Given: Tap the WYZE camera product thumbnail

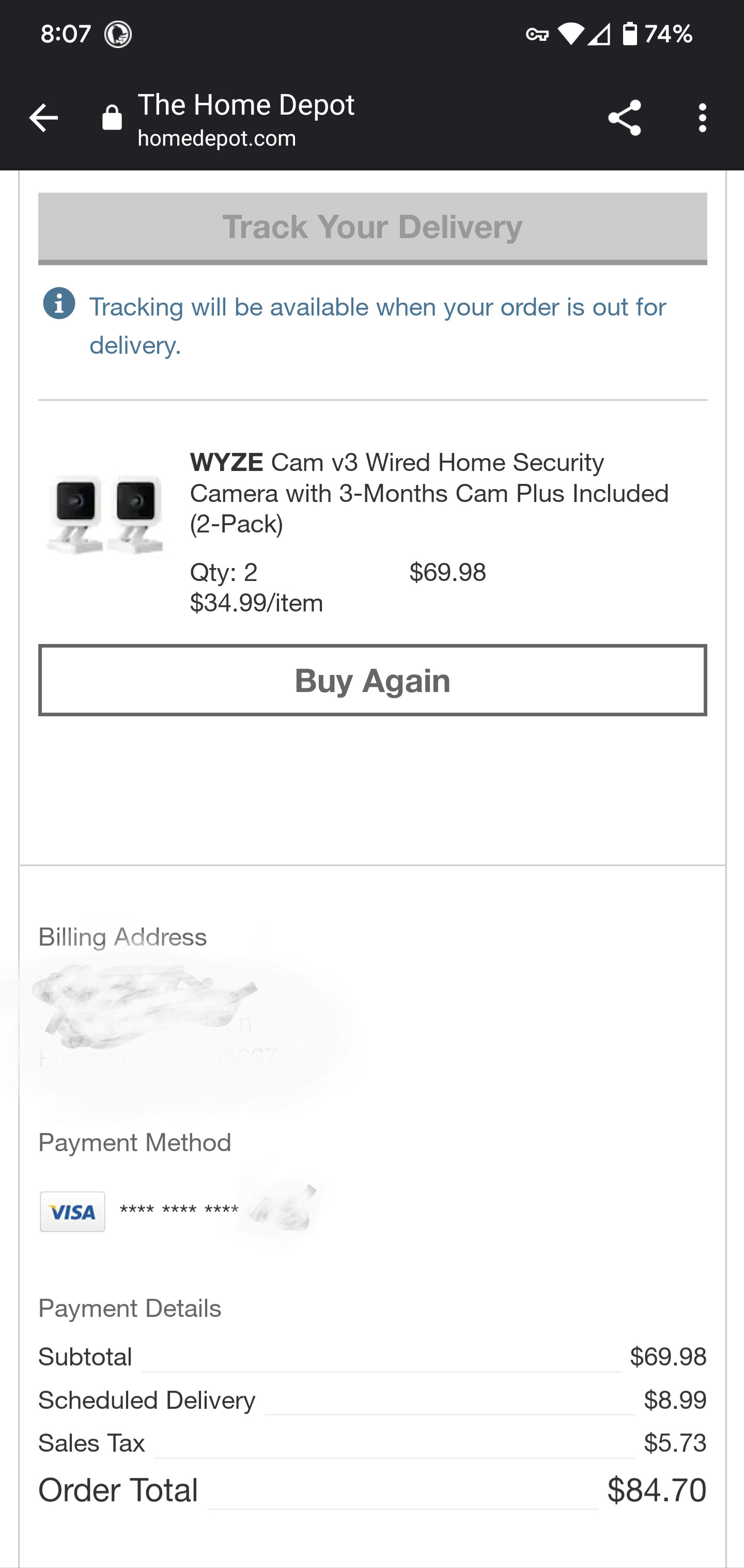Looking at the screenshot, I should tap(105, 515).
